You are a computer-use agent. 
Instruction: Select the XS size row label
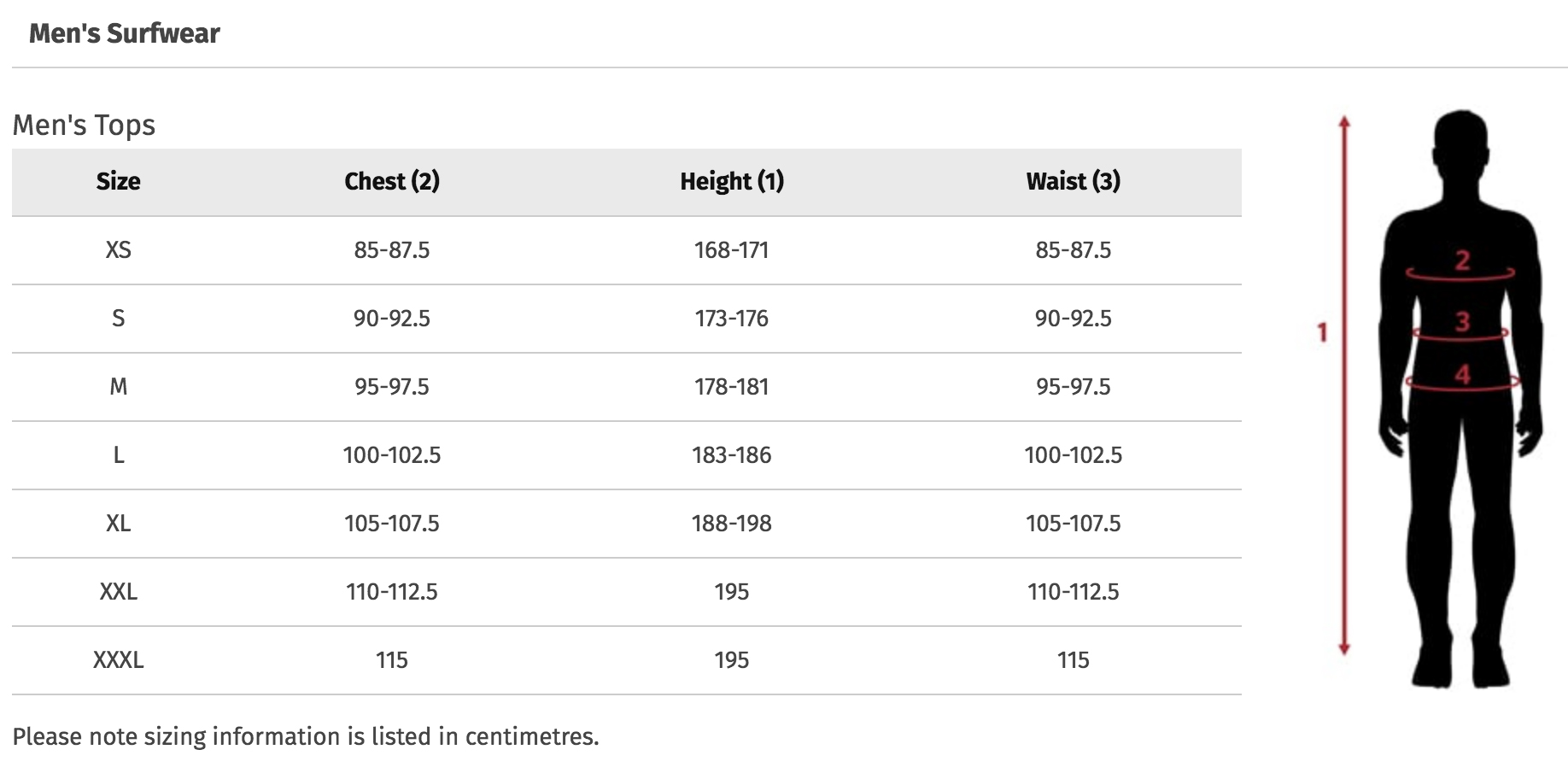[x=118, y=249]
